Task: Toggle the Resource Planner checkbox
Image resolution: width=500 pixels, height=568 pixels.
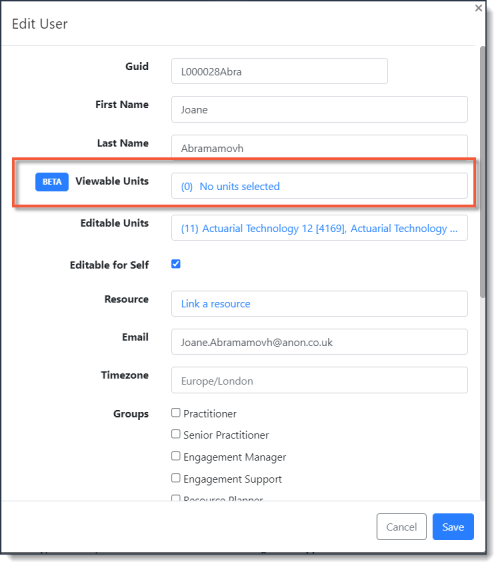Action: (x=176, y=498)
